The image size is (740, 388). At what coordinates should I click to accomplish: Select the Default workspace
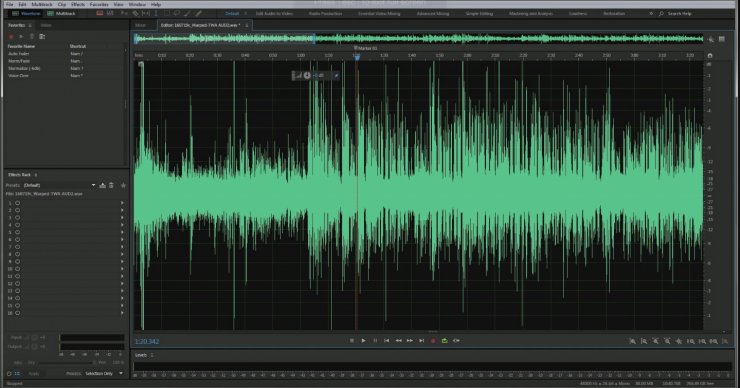[x=232, y=14]
